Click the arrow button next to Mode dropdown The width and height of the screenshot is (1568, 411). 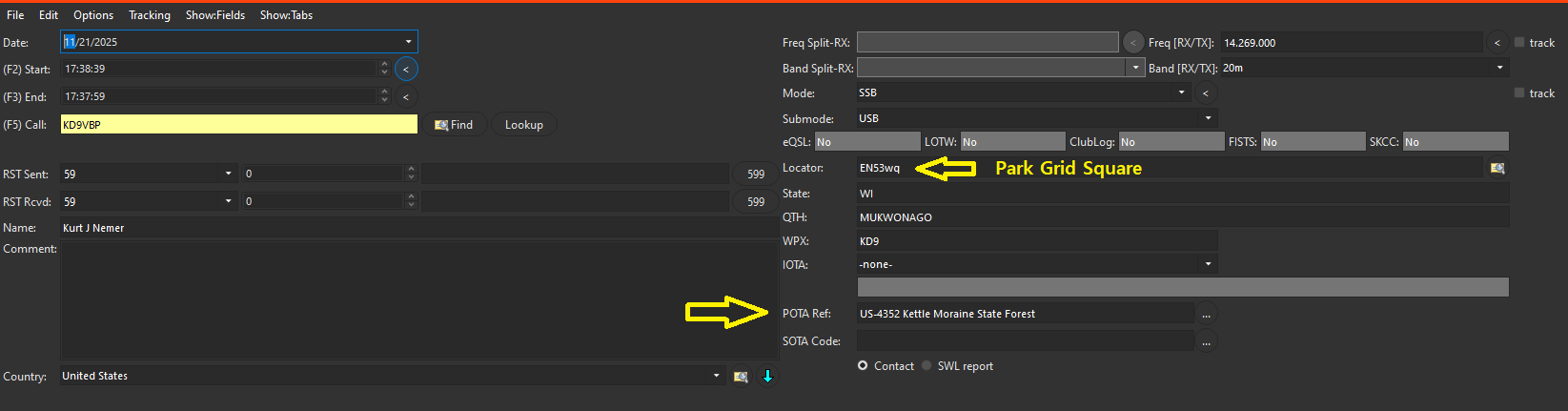1206,92
